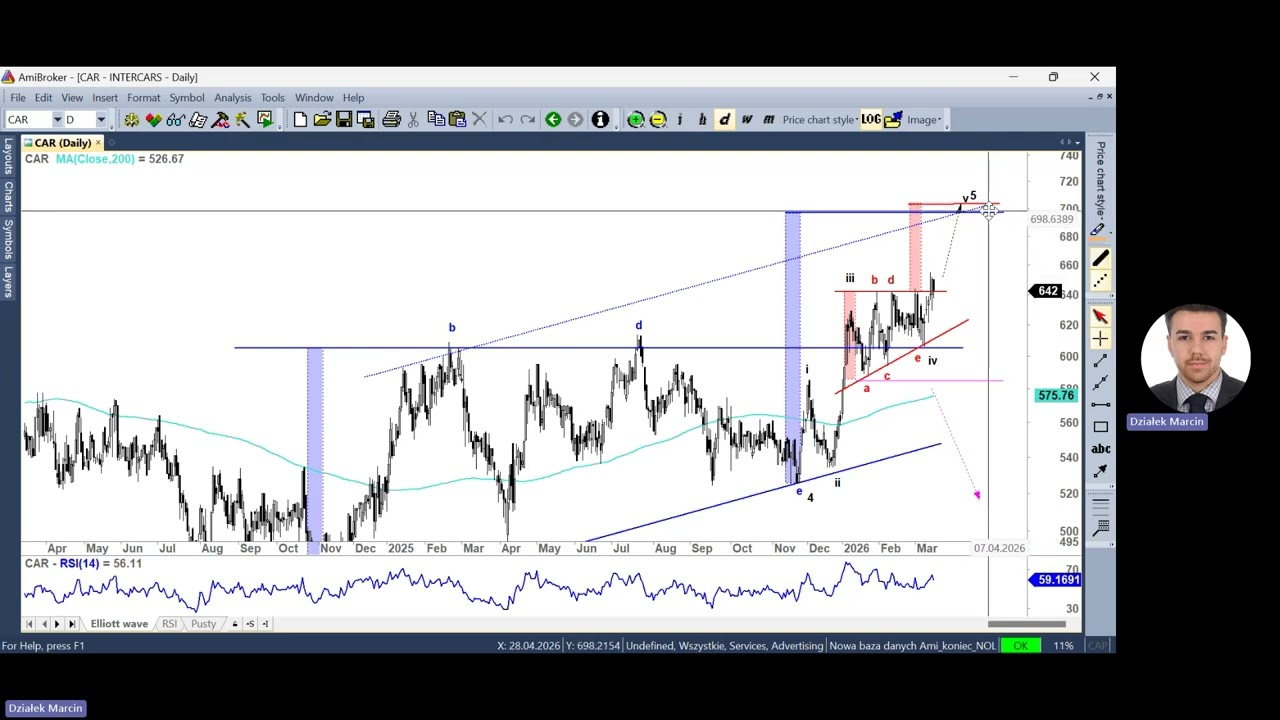Switch to hourly 'h' interval
This screenshot has height=720, width=1280.
pyautogui.click(x=702, y=120)
